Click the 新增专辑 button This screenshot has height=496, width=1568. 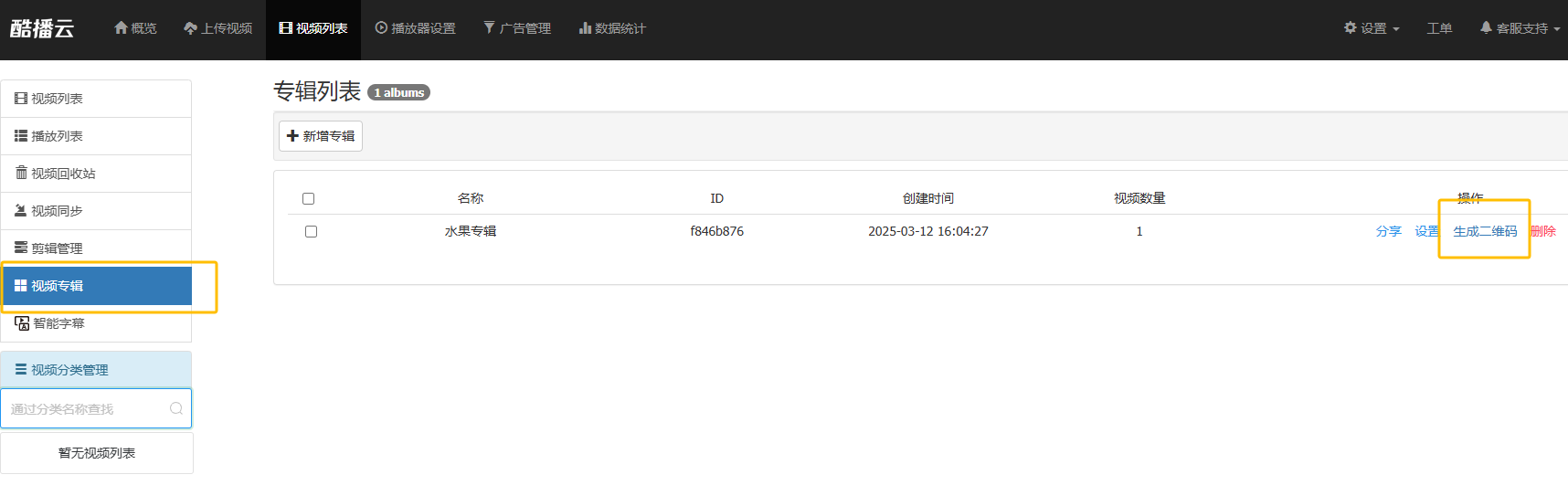coord(321,136)
